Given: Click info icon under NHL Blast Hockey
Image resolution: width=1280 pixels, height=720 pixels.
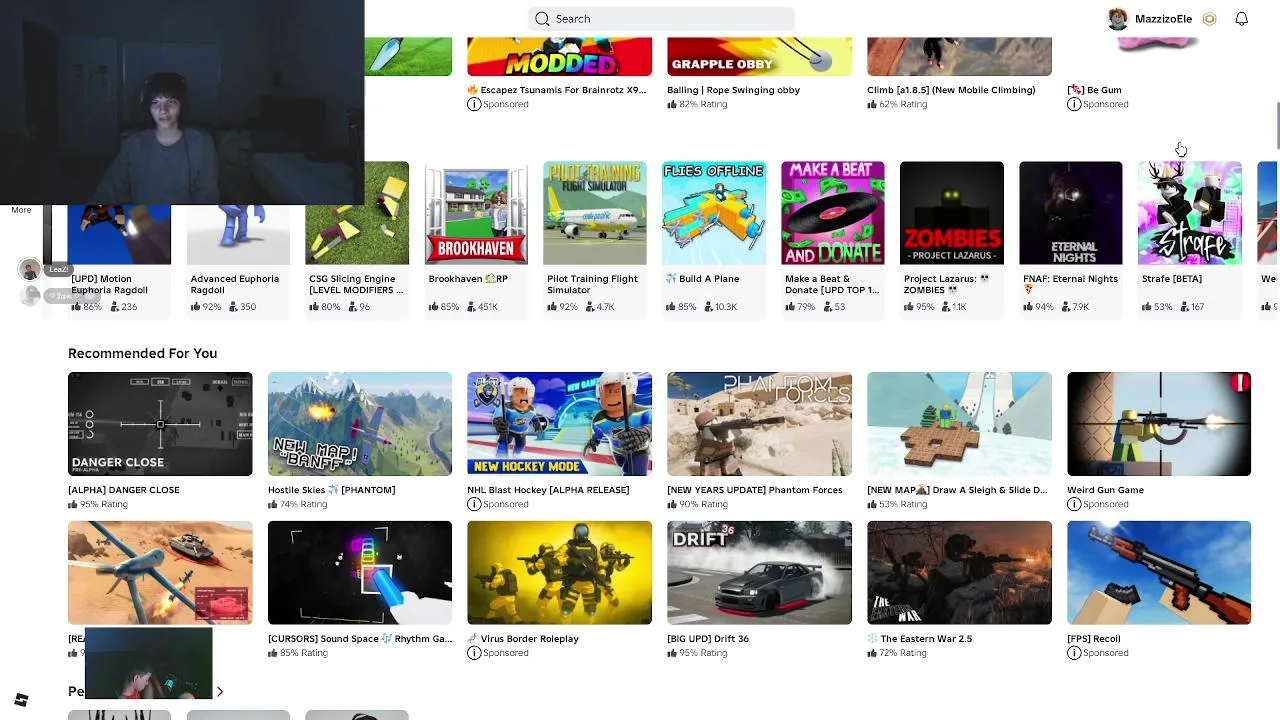Looking at the screenshot, I should coord(474,504).
